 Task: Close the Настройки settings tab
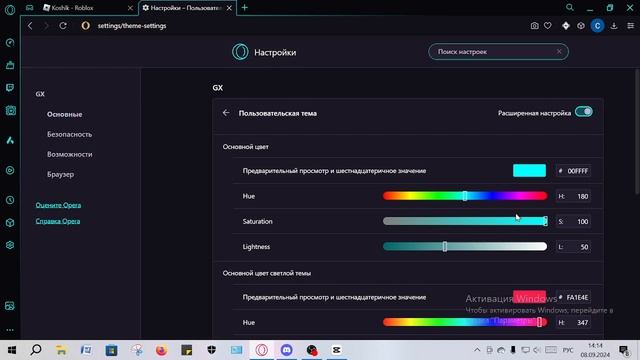(x=229, y=8)
